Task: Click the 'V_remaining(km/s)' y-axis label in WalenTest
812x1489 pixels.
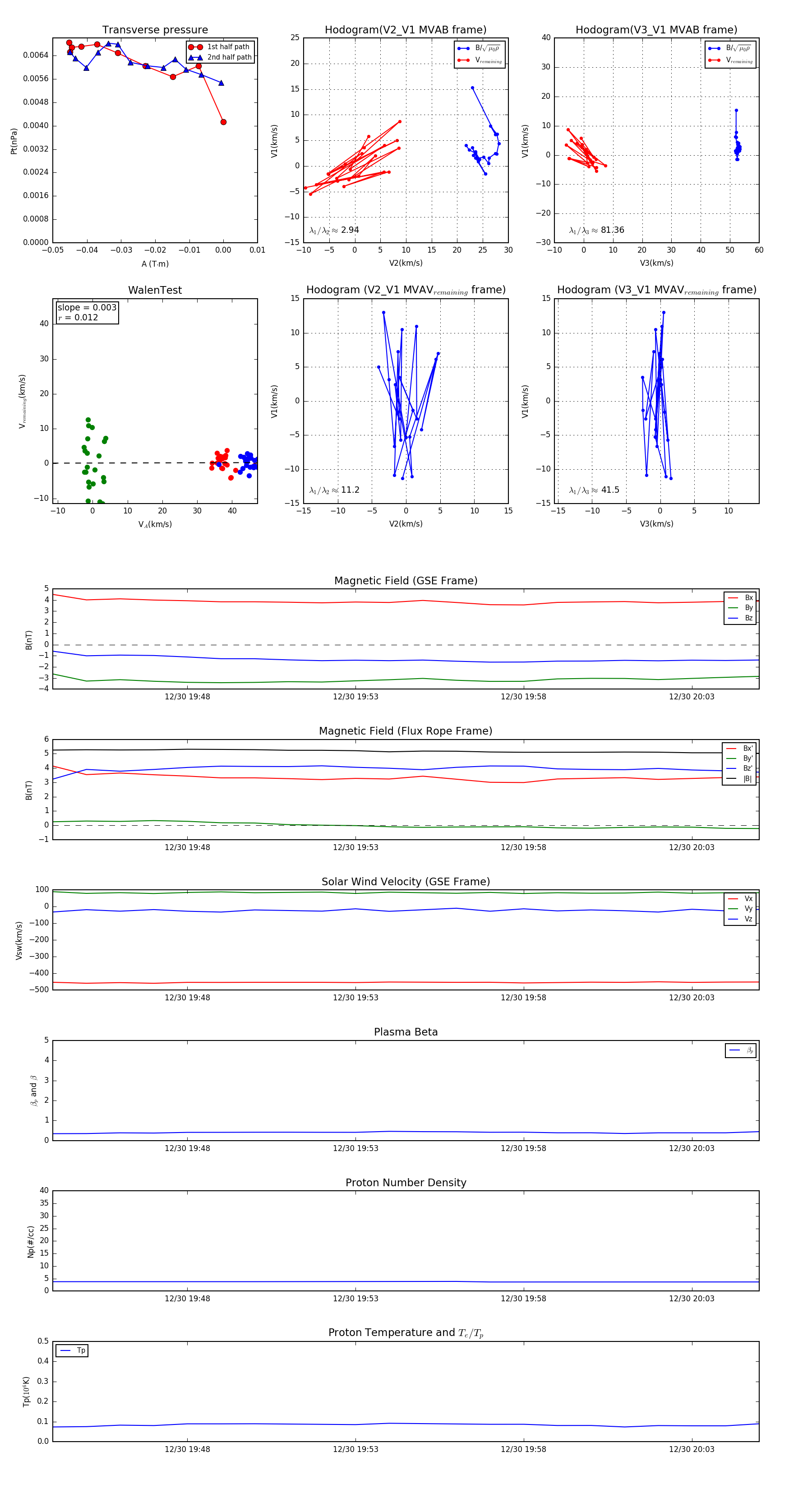Action: tap(23, 401)
